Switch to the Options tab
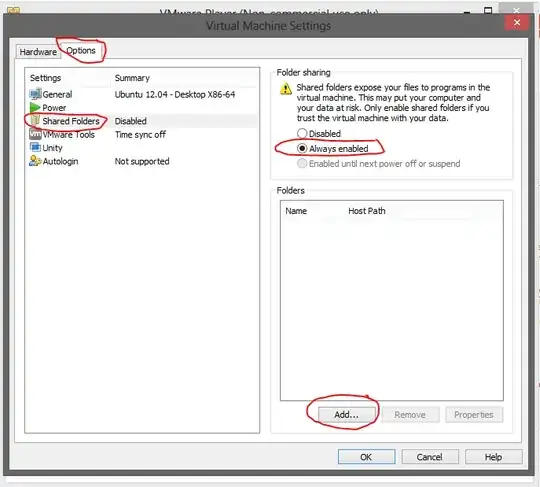Viewport: 540px width, 487px height. click(x=81, y=51)
